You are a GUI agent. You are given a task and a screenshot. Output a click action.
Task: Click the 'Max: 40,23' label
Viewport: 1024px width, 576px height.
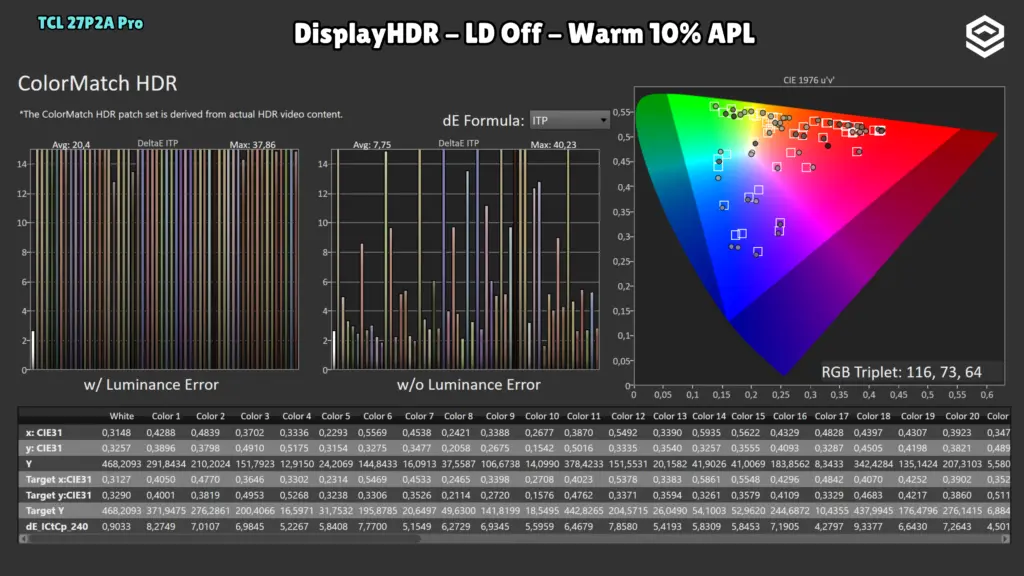coord(553,144)
